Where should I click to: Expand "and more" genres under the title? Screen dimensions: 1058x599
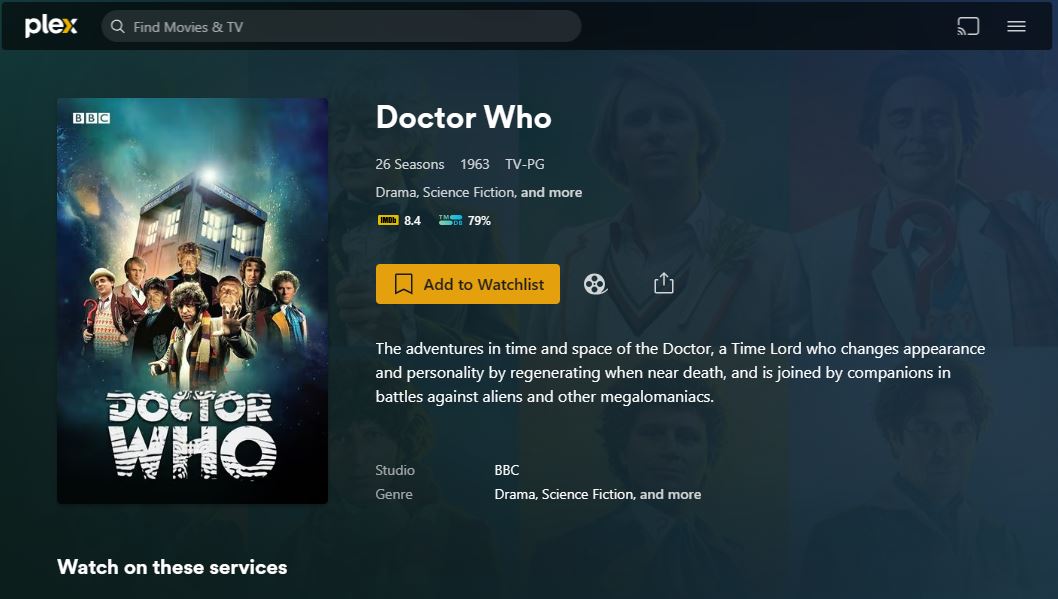click(551, 192)
